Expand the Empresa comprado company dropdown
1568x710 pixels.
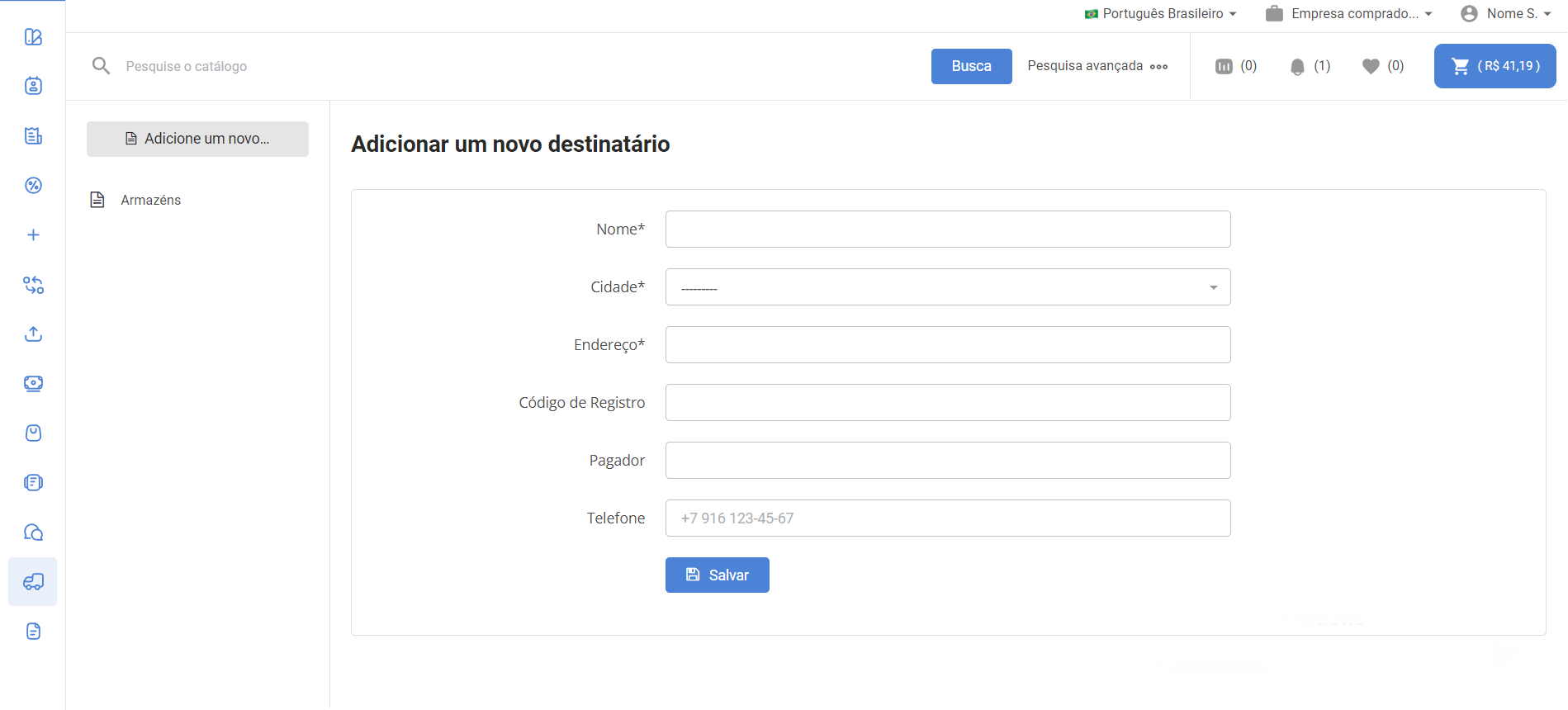(x=1348, y=14)
